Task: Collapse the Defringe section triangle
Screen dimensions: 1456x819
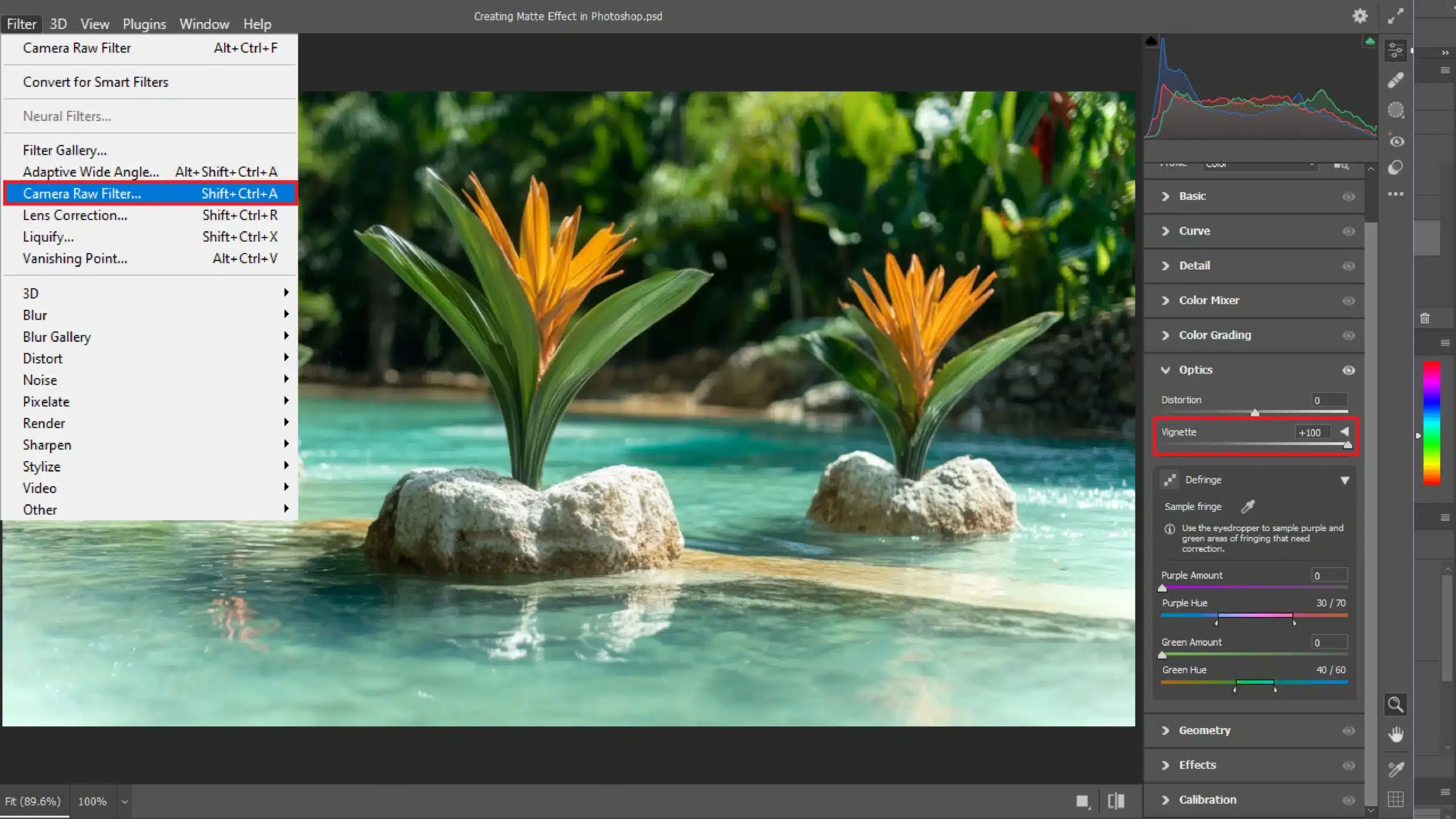Action: [1345, 481]
